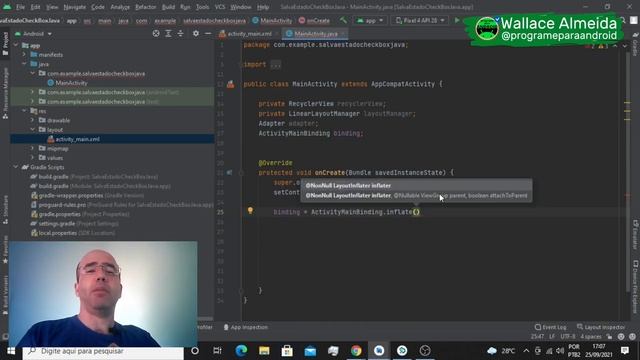This screenshot has width=640, height=360.
Task: Open the Build Variants side tab
Action: point(5,295)
